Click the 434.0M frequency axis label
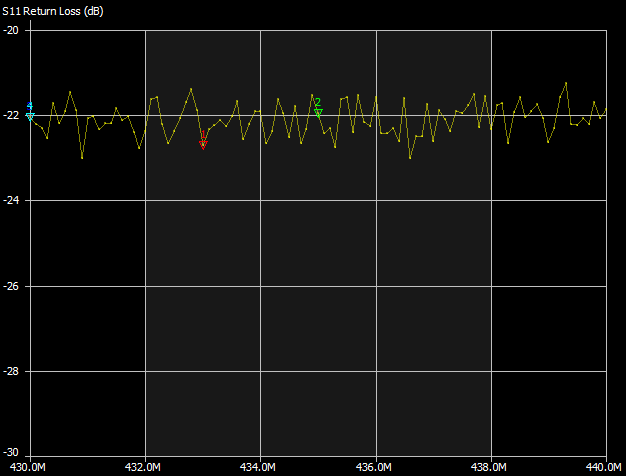626x476 pixels. 258,467
